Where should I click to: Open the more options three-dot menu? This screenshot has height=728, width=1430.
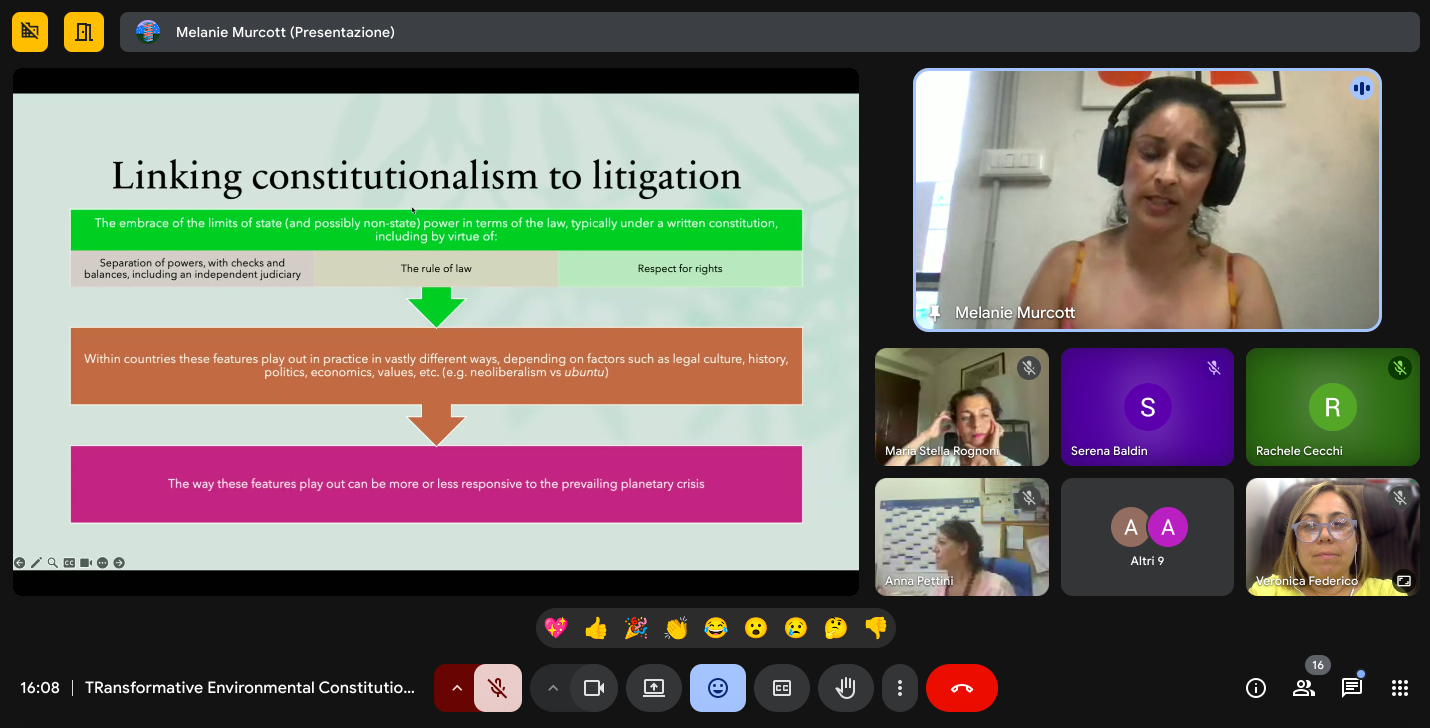900,688
